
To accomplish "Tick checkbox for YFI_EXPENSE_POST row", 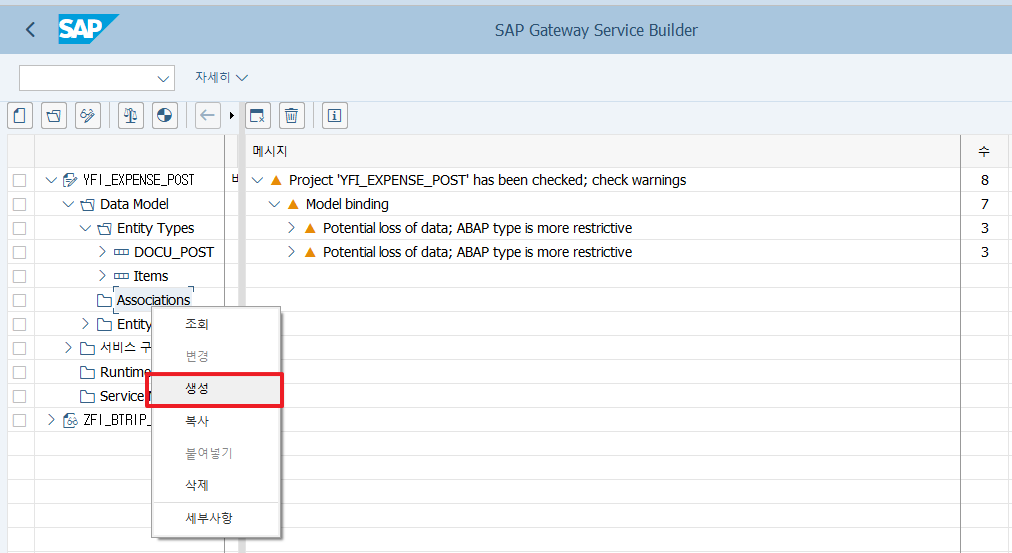I will [x=19, y=180].
